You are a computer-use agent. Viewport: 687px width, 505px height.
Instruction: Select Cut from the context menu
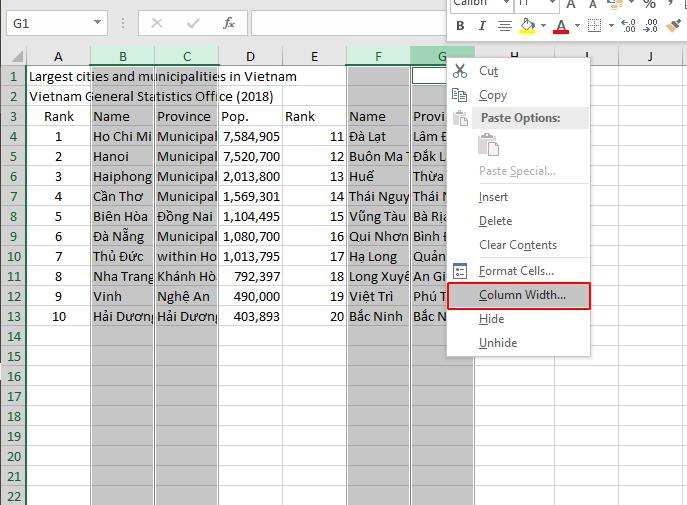click(488, 71)
